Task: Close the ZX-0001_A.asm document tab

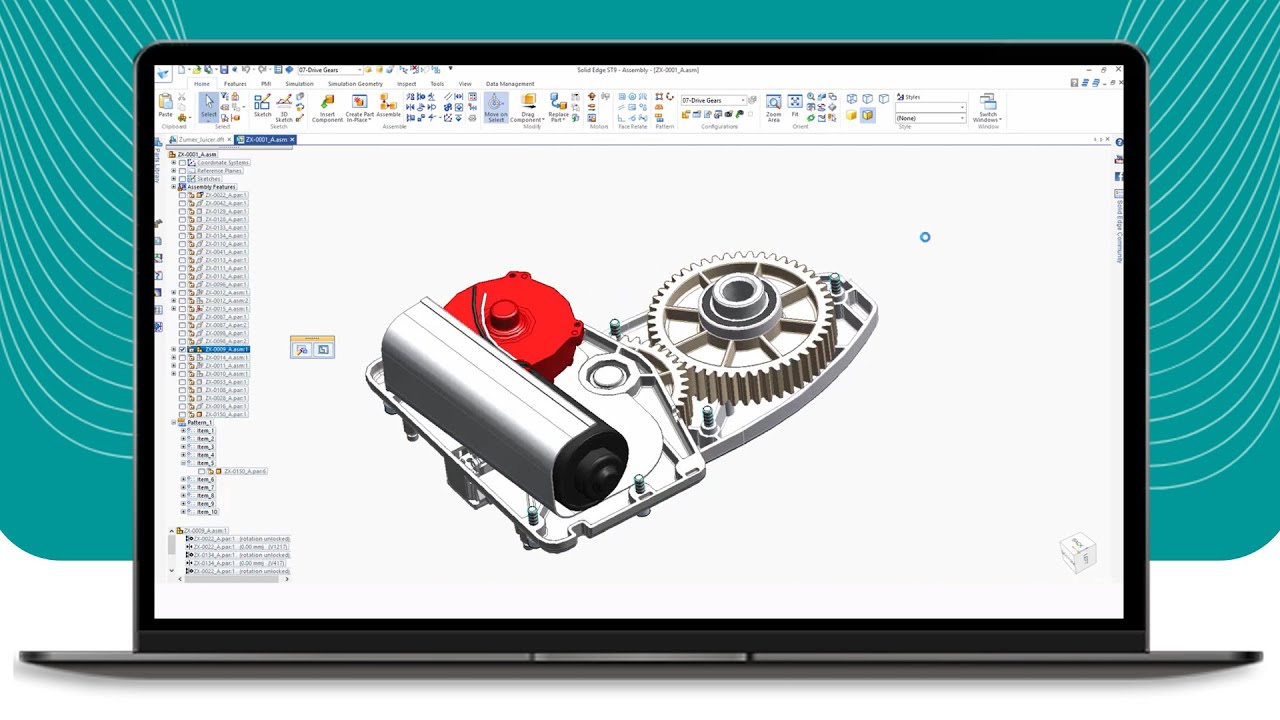Action: coord(292,139)
